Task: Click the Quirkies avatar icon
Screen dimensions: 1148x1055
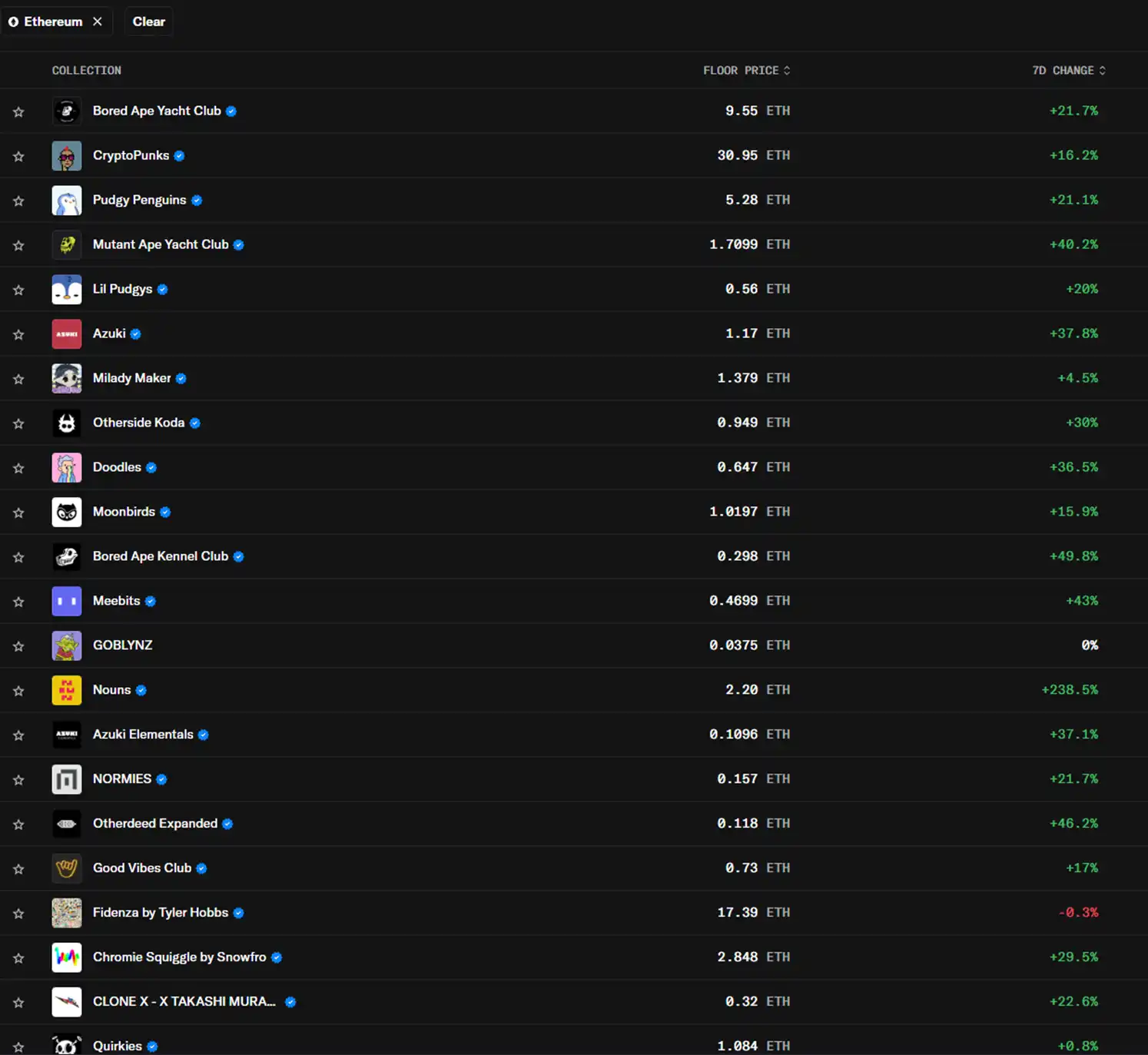Action: click(67, 1045)
